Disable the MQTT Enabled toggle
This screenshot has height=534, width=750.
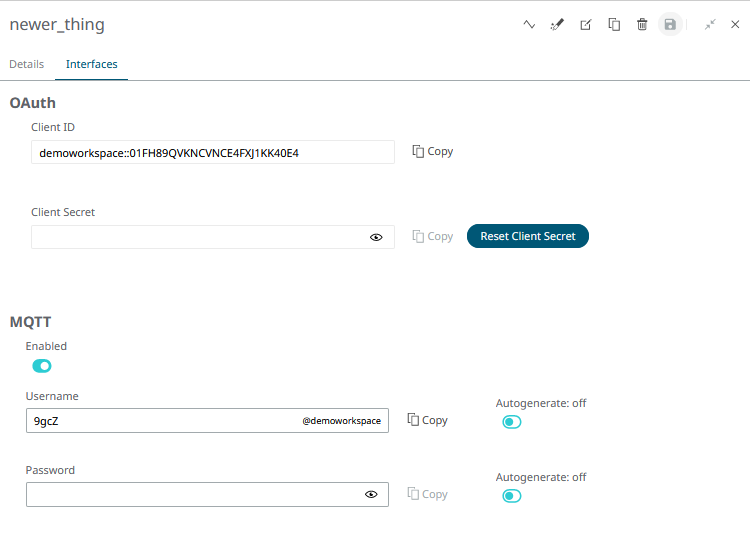[42, 366]
